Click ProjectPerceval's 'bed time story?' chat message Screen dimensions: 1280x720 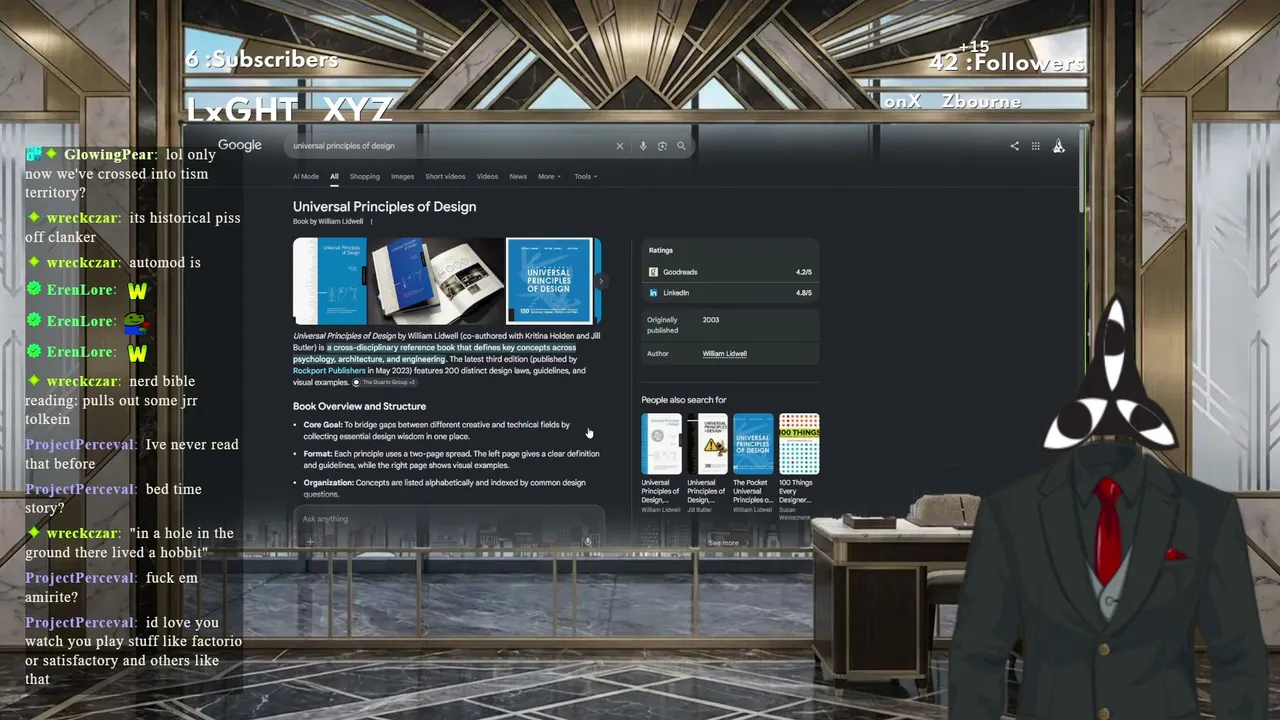(x=113, y=499)
